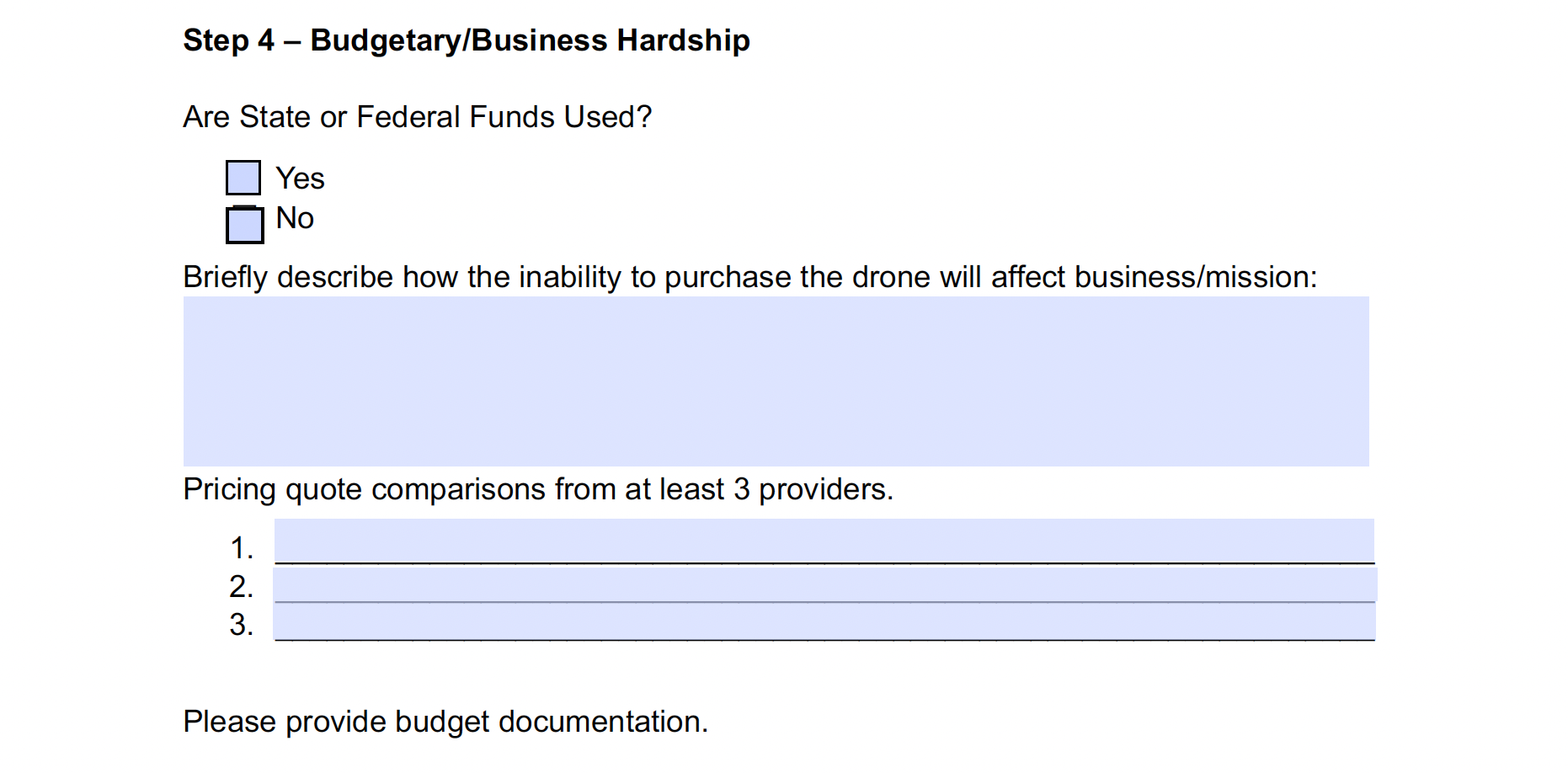Click the word Hardship in the heading

683,40
